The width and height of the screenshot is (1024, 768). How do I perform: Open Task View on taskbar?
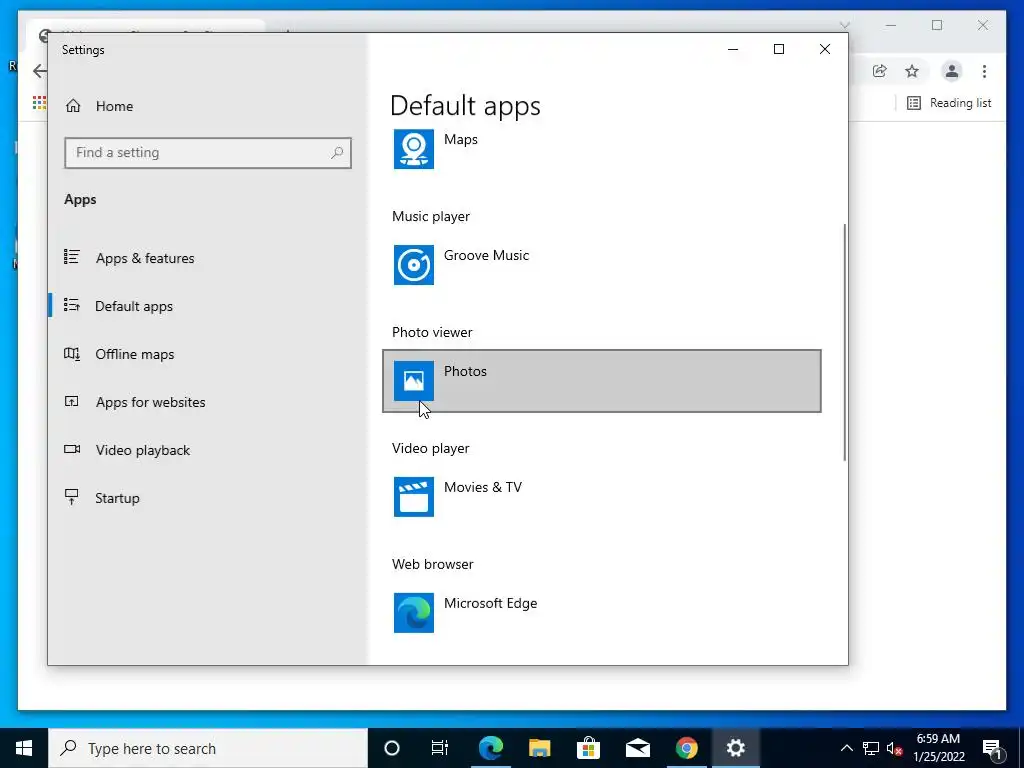440,748
